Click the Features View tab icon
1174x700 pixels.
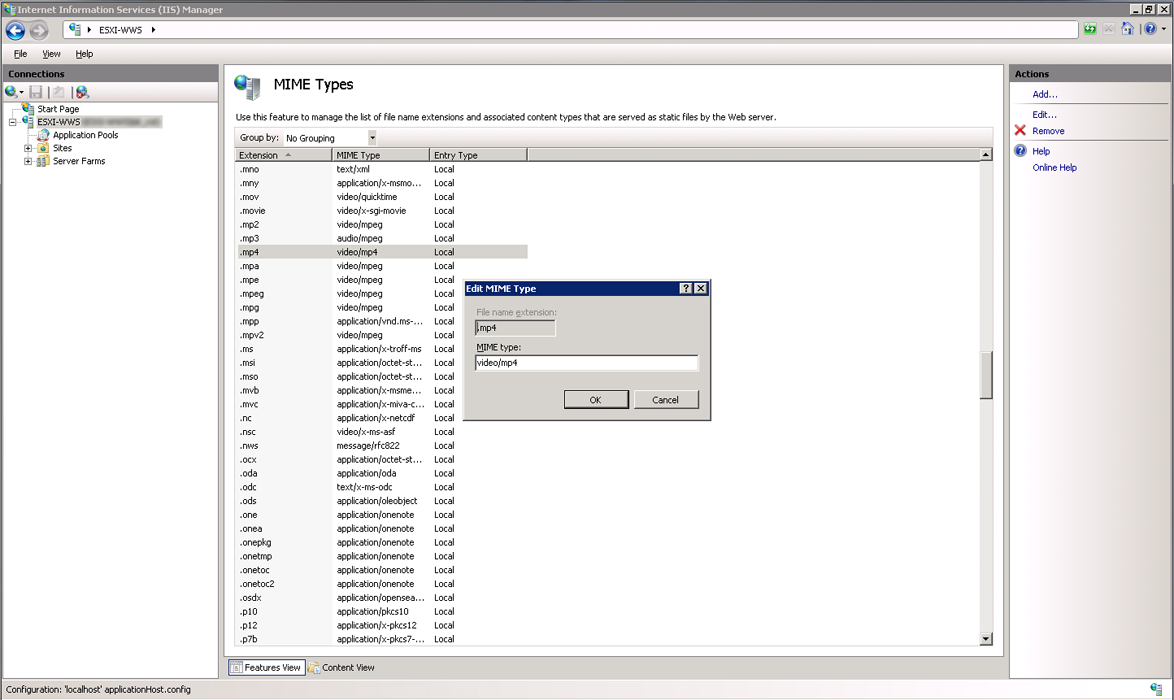[x=236, y=668]
